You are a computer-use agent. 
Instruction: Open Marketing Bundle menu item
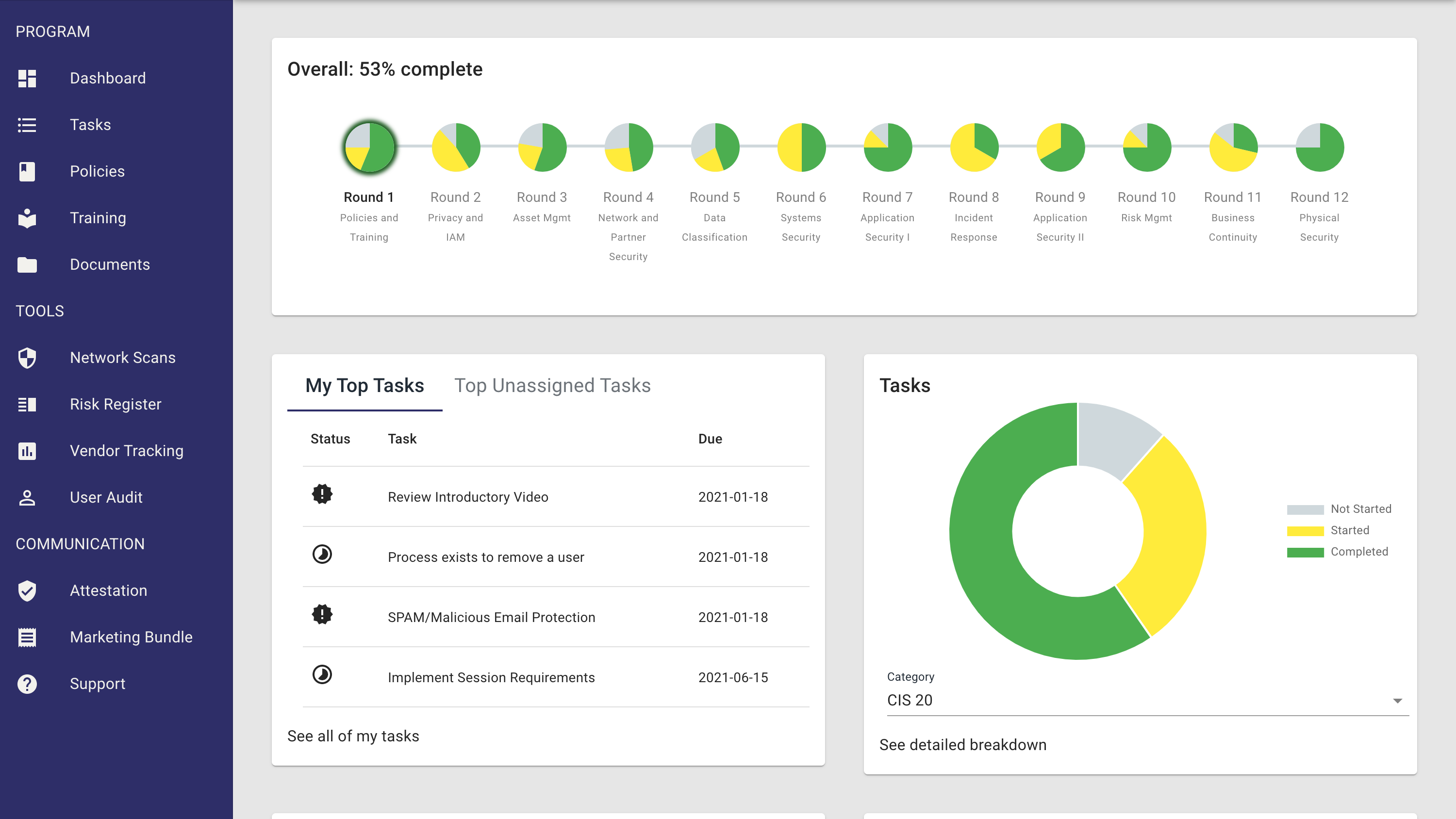pyautogui.click(x=116, y=637)
